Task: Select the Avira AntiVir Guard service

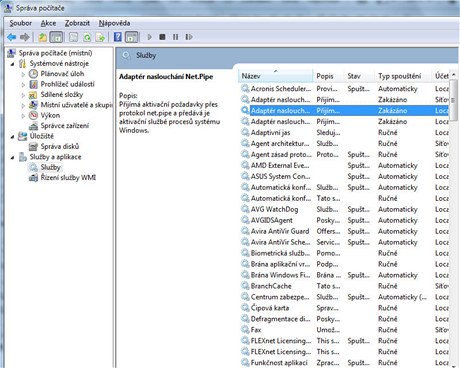Action: [x=344, y=231]
